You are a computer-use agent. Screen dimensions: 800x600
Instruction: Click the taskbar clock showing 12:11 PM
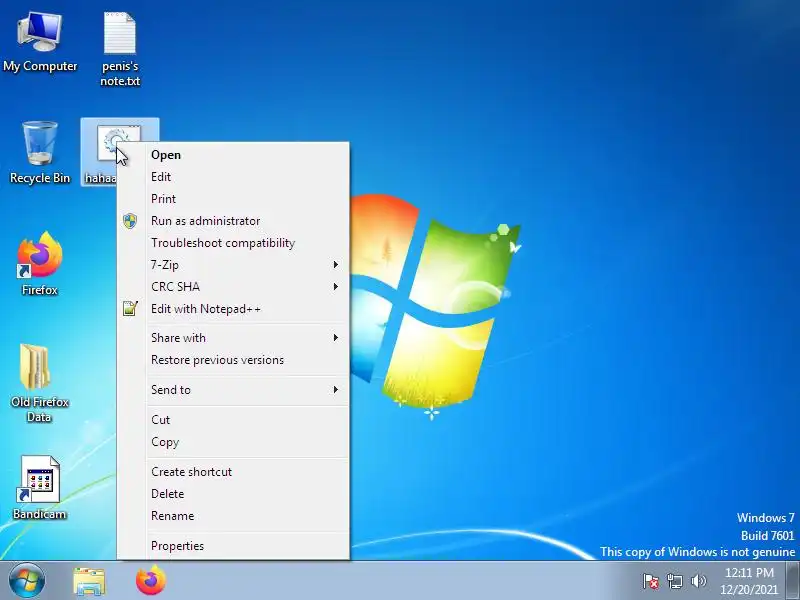click(749, 581)
